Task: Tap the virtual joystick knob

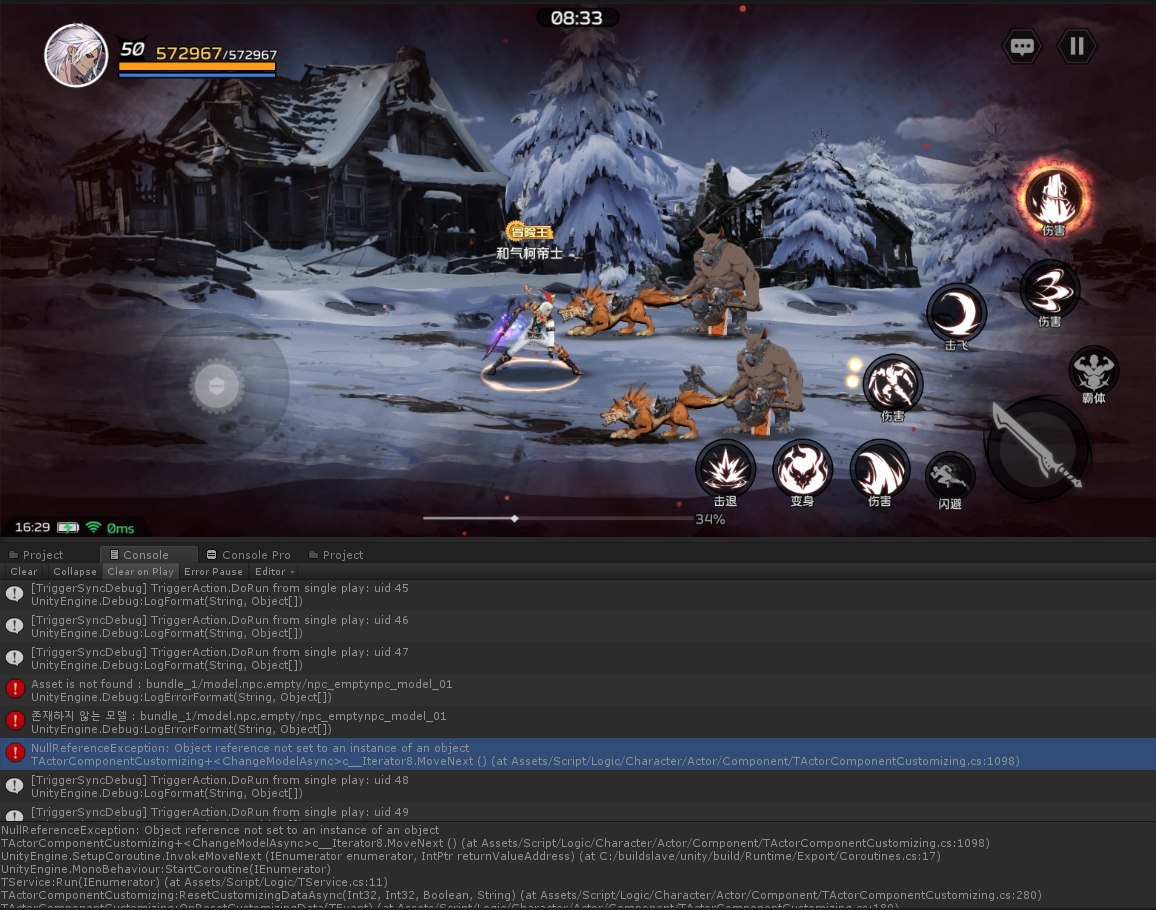Action: click(x=216, y=386)
